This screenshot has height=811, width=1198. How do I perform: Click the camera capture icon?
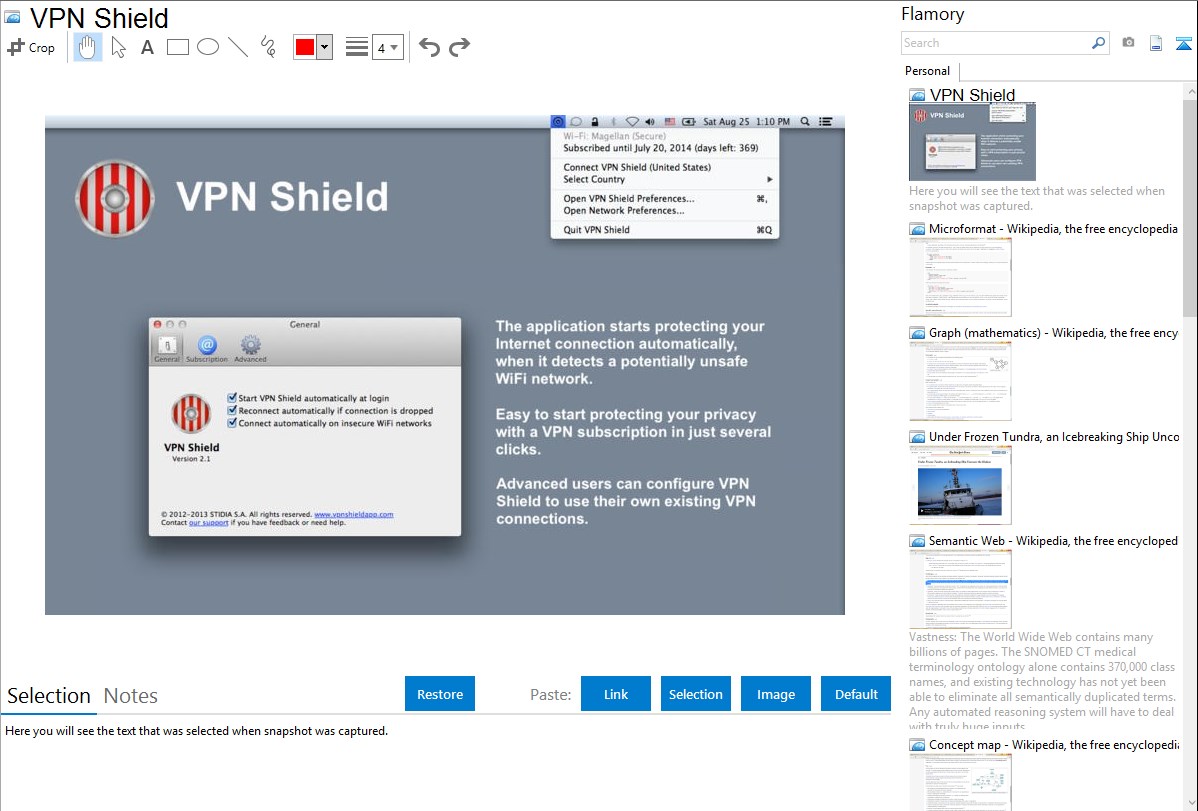click(1128, 43)
